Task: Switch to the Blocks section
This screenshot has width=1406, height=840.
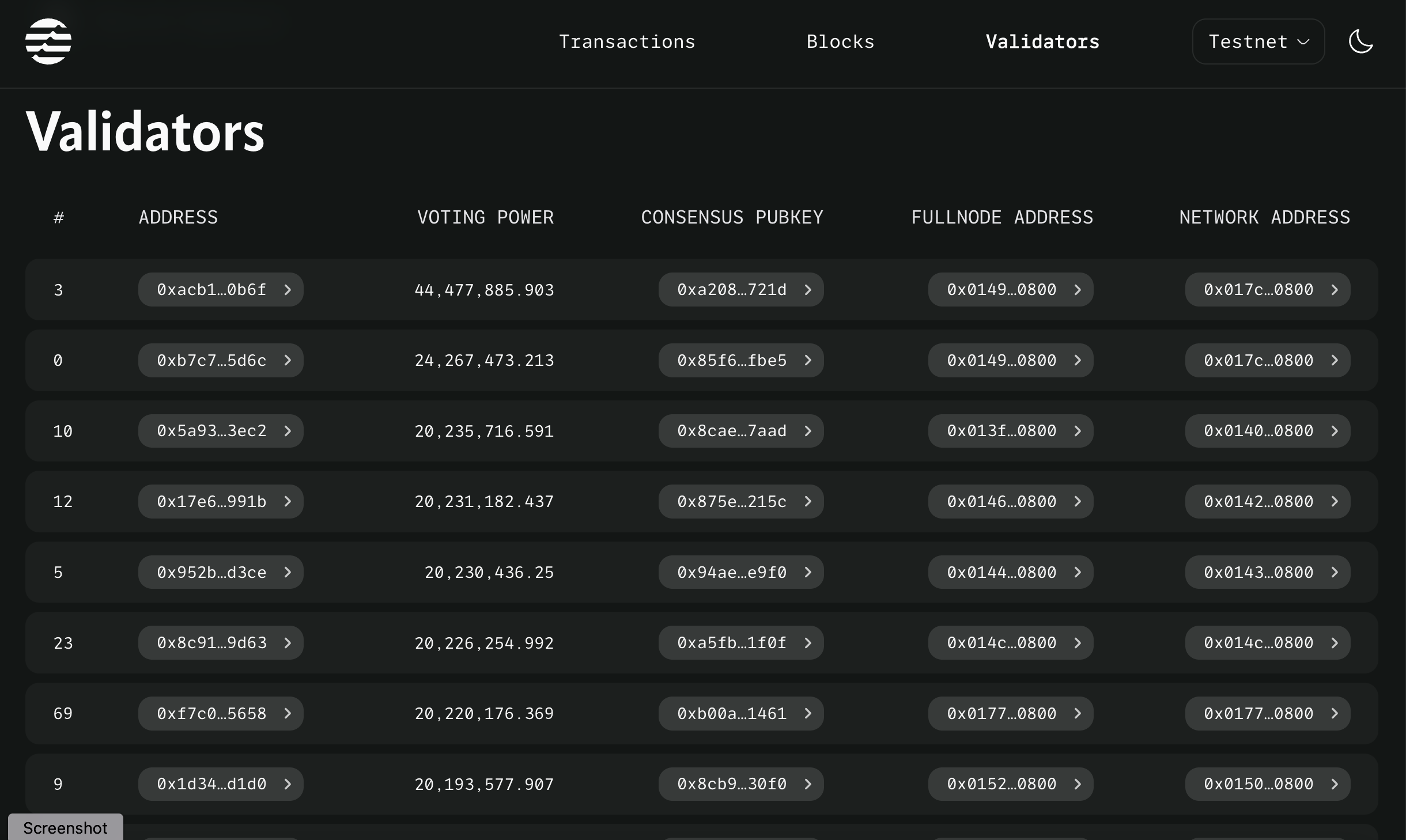Action: click(840, 41)
